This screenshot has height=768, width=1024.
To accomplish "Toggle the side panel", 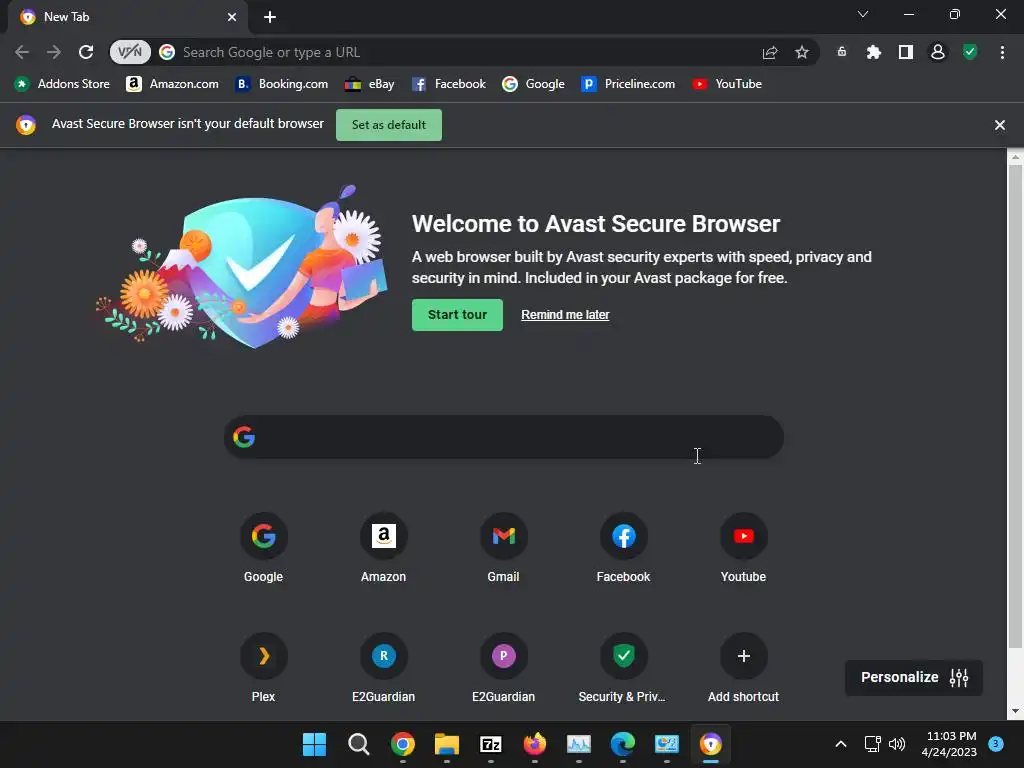I will (x=905, y=52).
